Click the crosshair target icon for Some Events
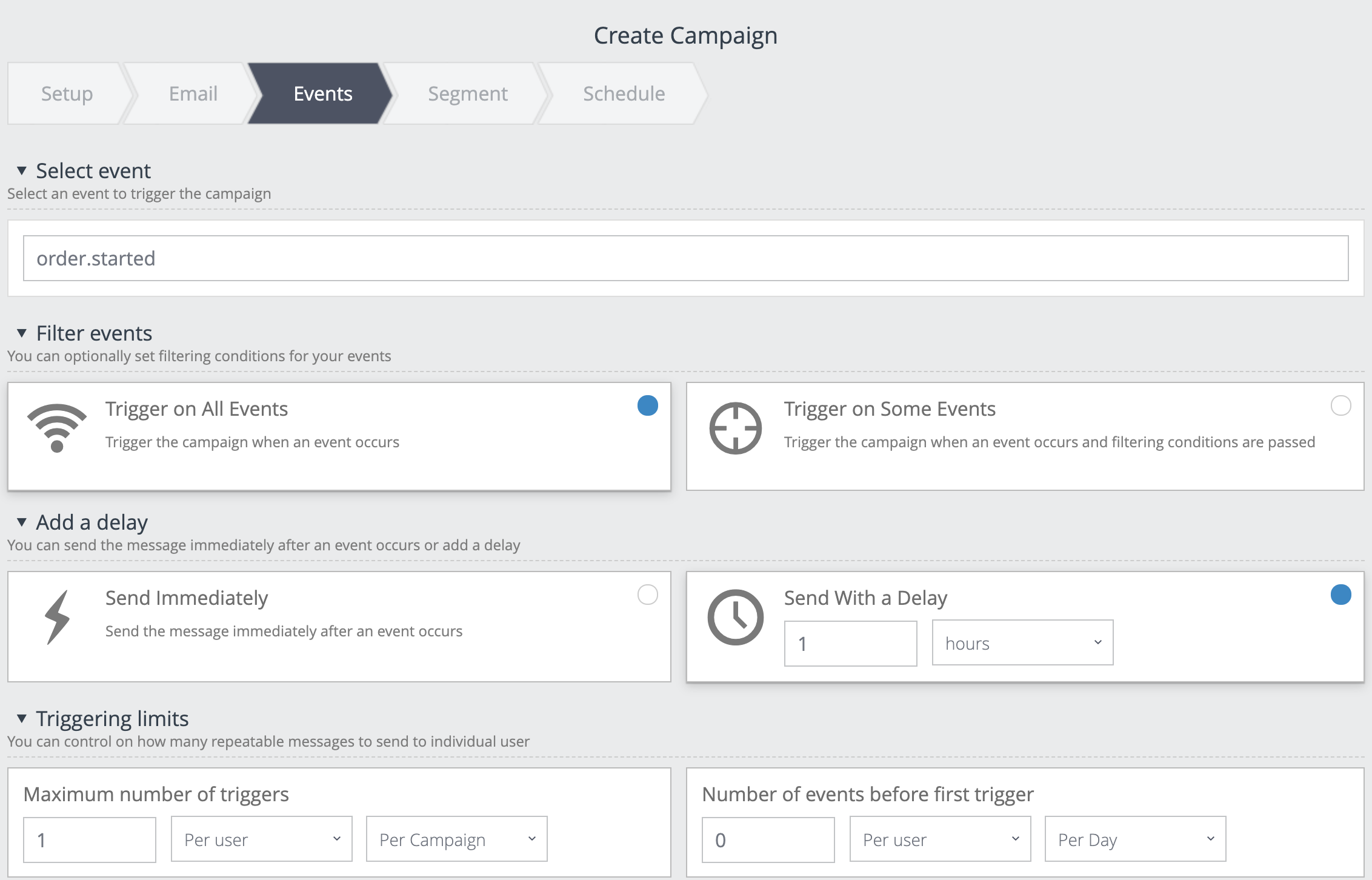The image size is (1372, 880). [735, 428]
